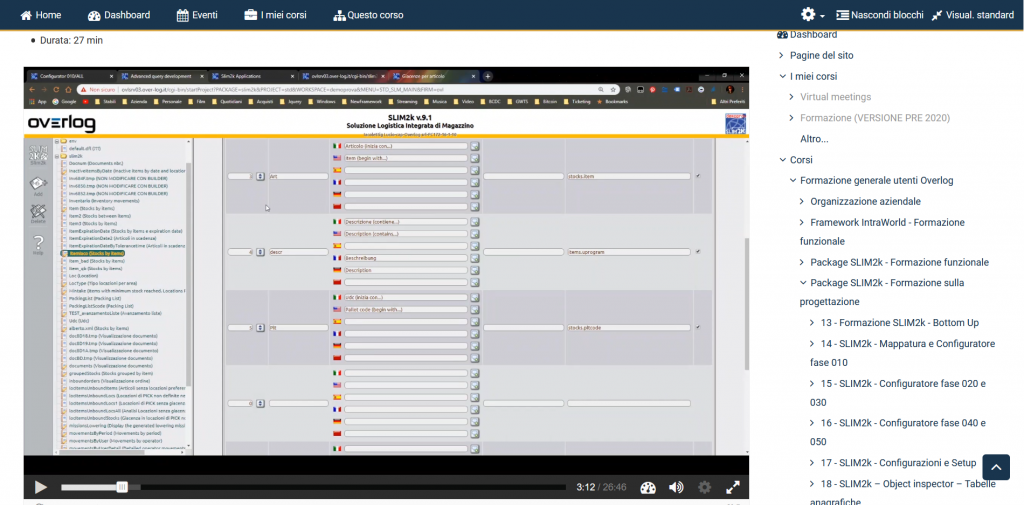1024x505 pixels.
Task: Enter video fullscreen mode
Action: pos(733,487)
